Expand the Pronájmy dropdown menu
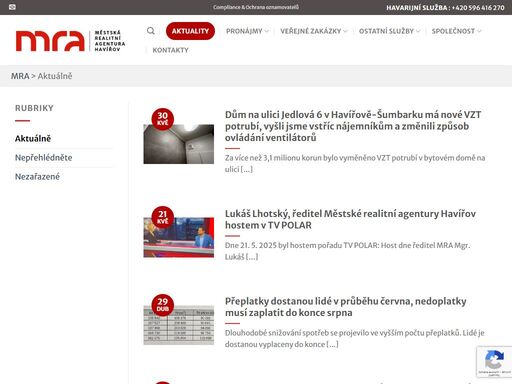 (247, 31)
